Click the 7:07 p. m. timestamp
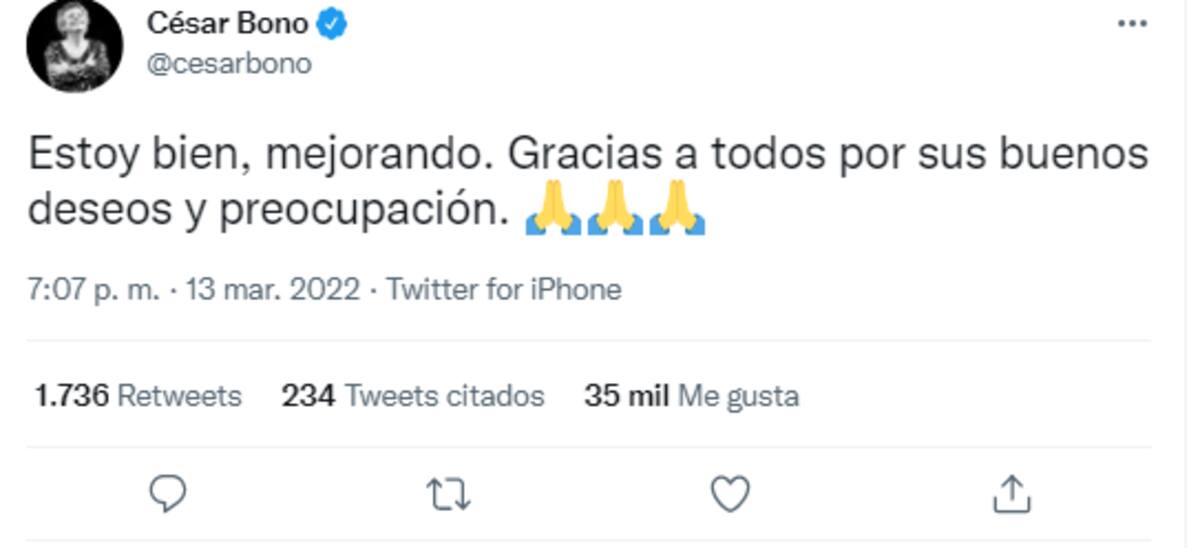This screenshot has height=548, width=1200. (93, 290)
